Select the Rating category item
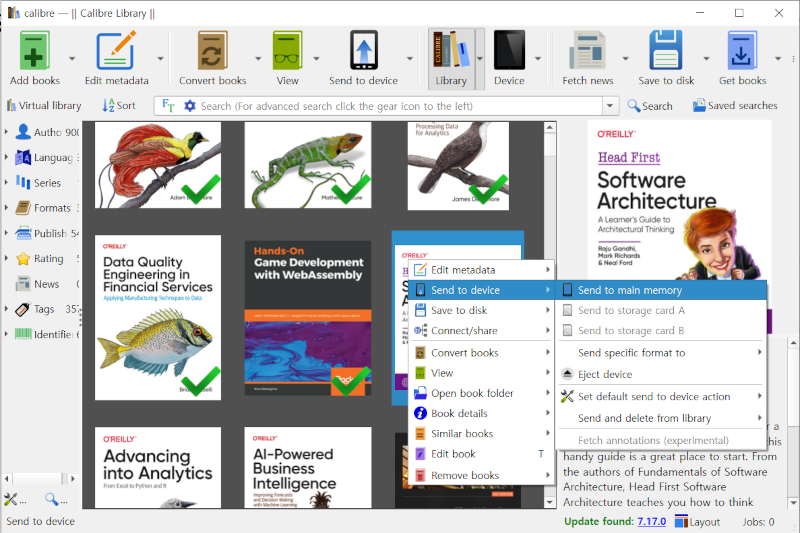Image resolution: width=800 pixels, height=533 pixels. (47, 259)
